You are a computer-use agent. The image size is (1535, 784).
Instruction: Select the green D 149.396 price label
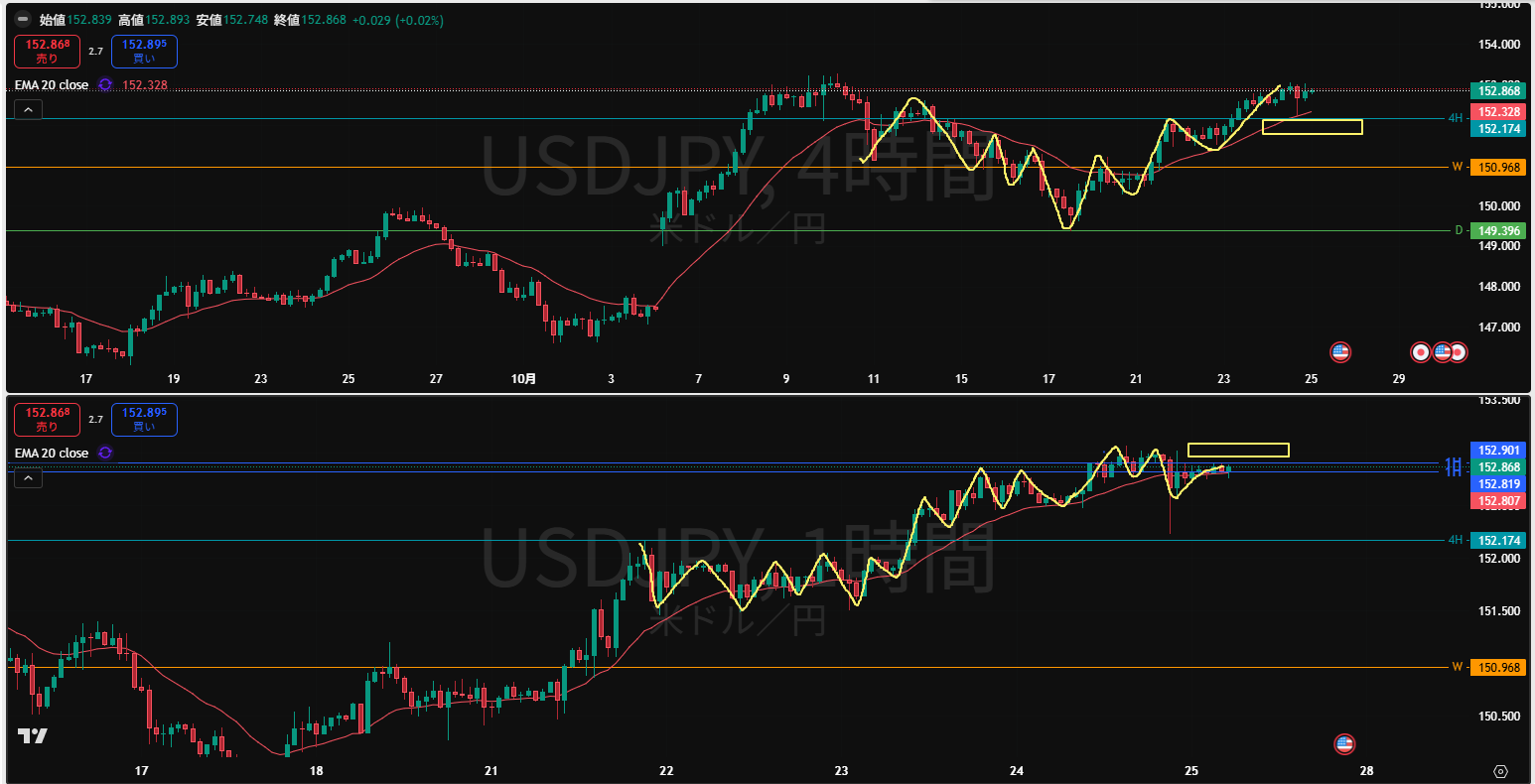click(x=1497, y=231)
